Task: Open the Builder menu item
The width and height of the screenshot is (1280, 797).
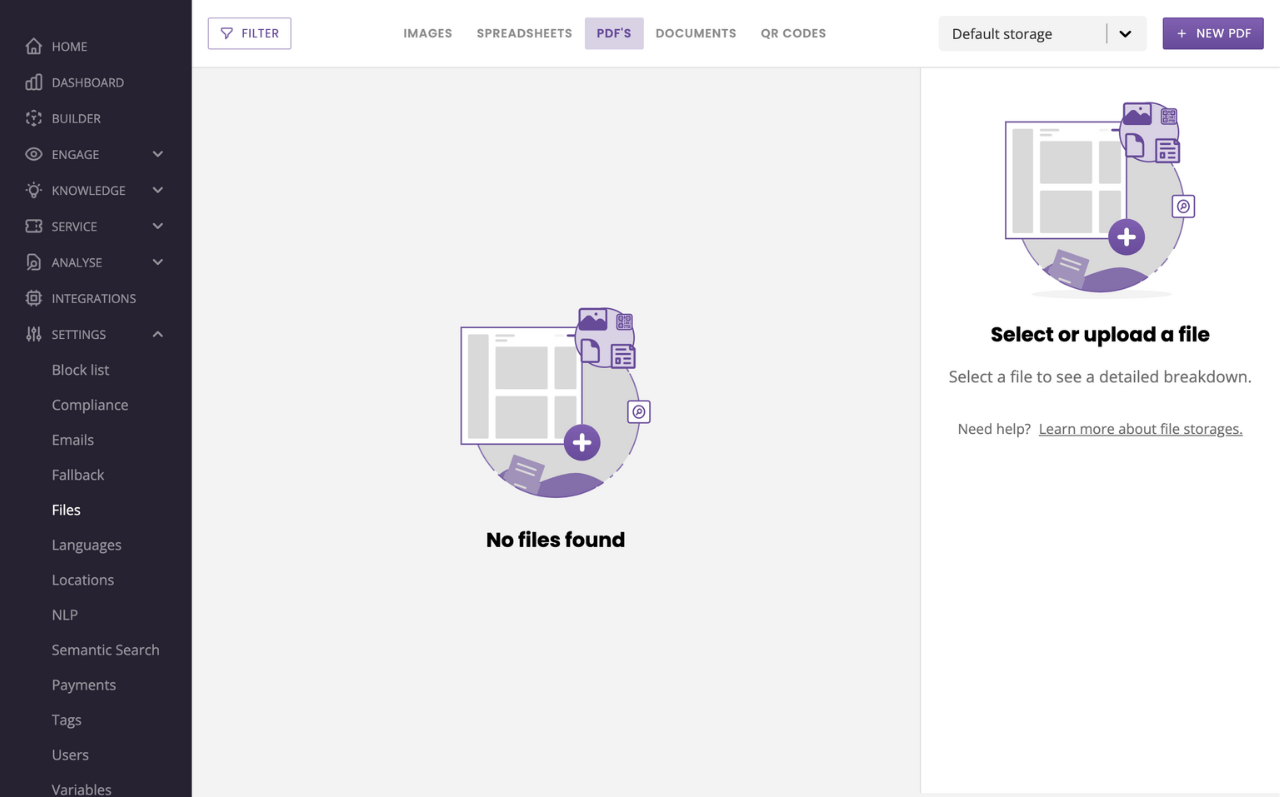Action: 76,118
